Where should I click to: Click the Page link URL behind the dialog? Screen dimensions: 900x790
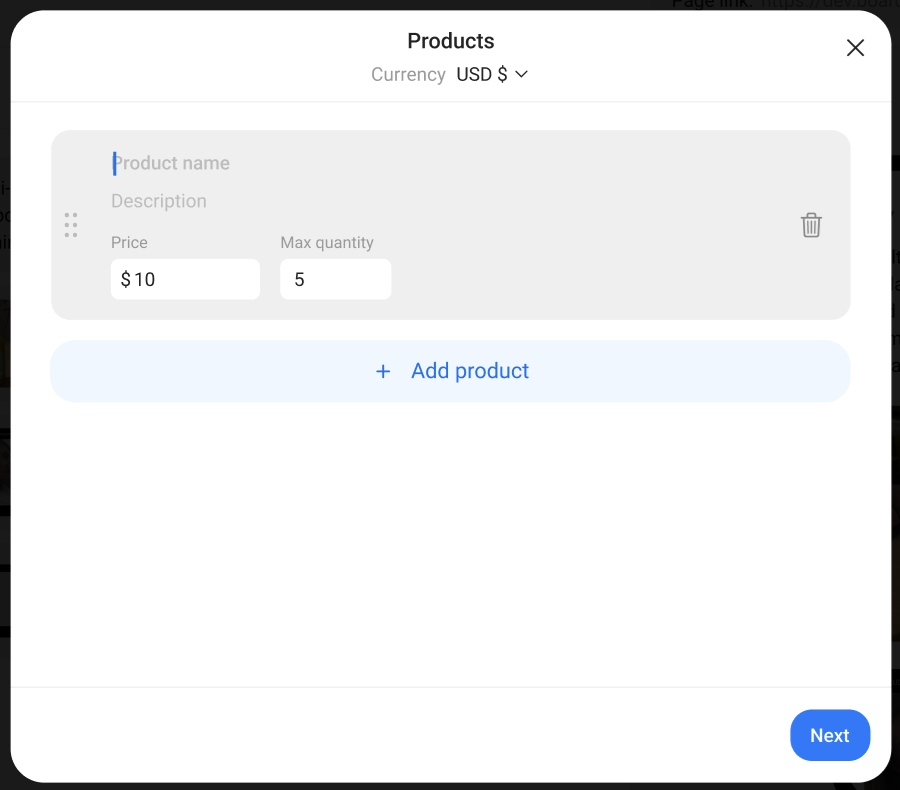[830, 5]
